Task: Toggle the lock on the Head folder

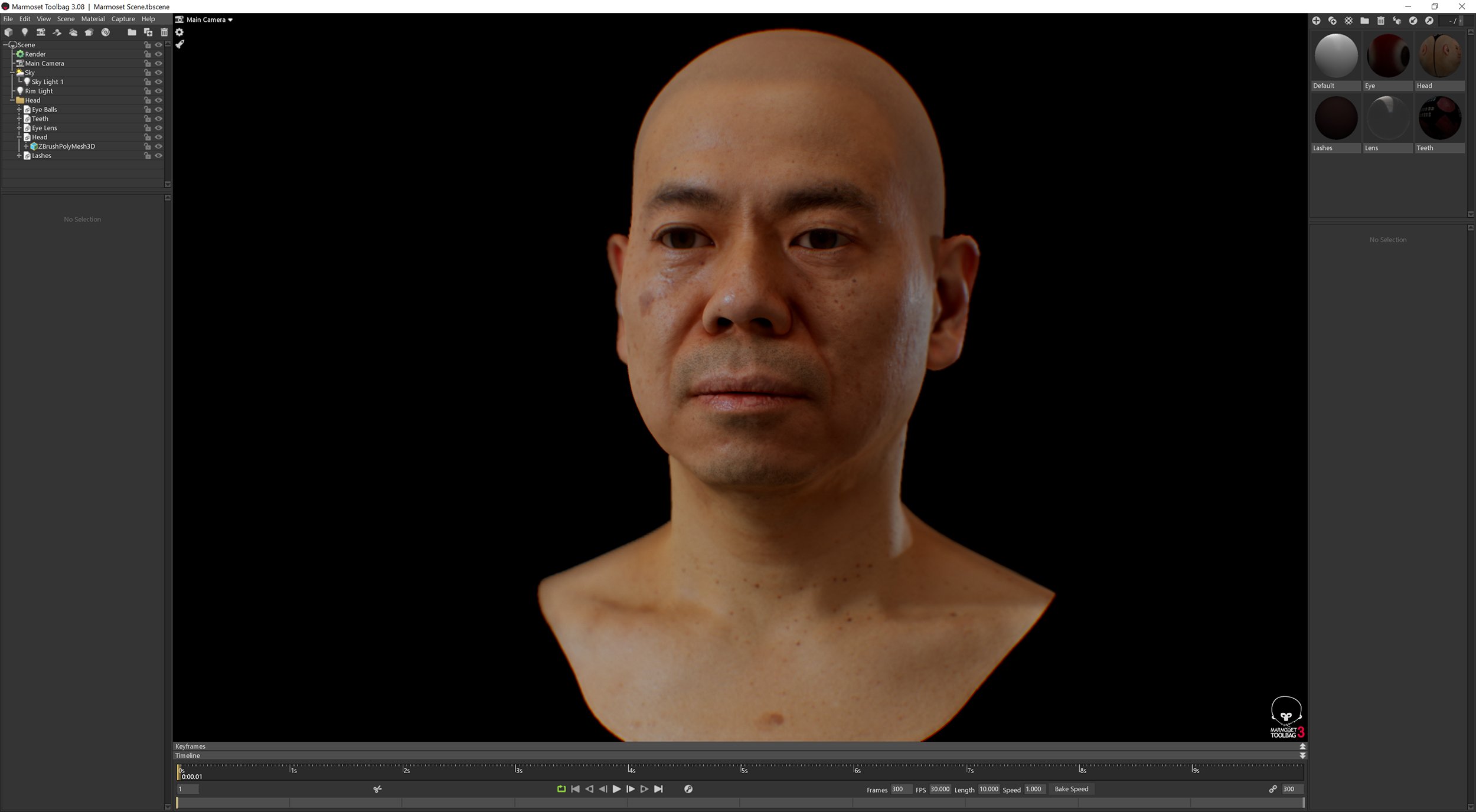Action: 147,100
